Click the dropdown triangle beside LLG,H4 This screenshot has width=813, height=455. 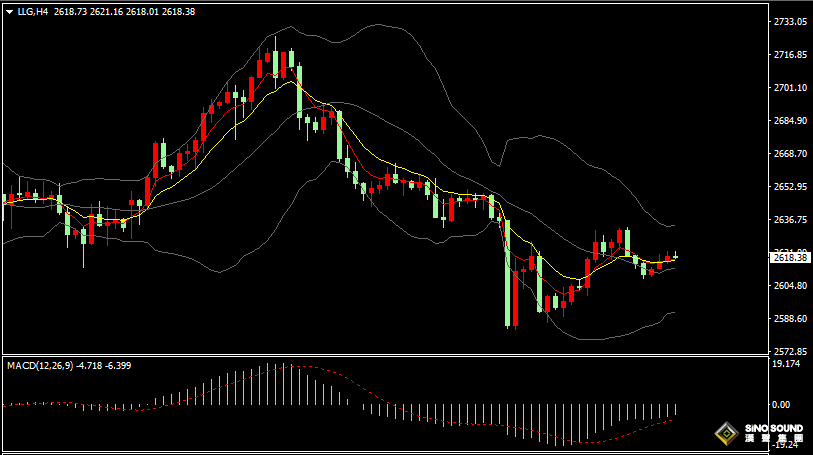point(9,12)
